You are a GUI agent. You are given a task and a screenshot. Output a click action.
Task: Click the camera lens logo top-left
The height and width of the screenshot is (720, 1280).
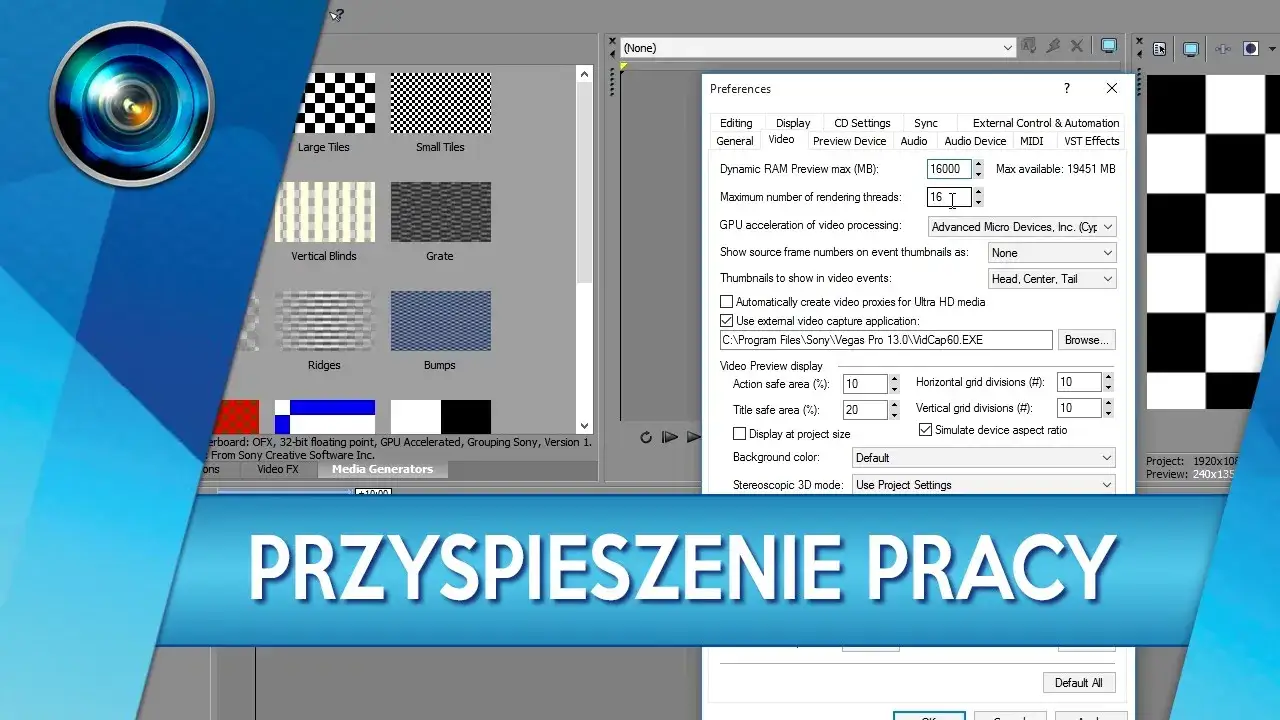pyautogui.click(x=130, y=104)
